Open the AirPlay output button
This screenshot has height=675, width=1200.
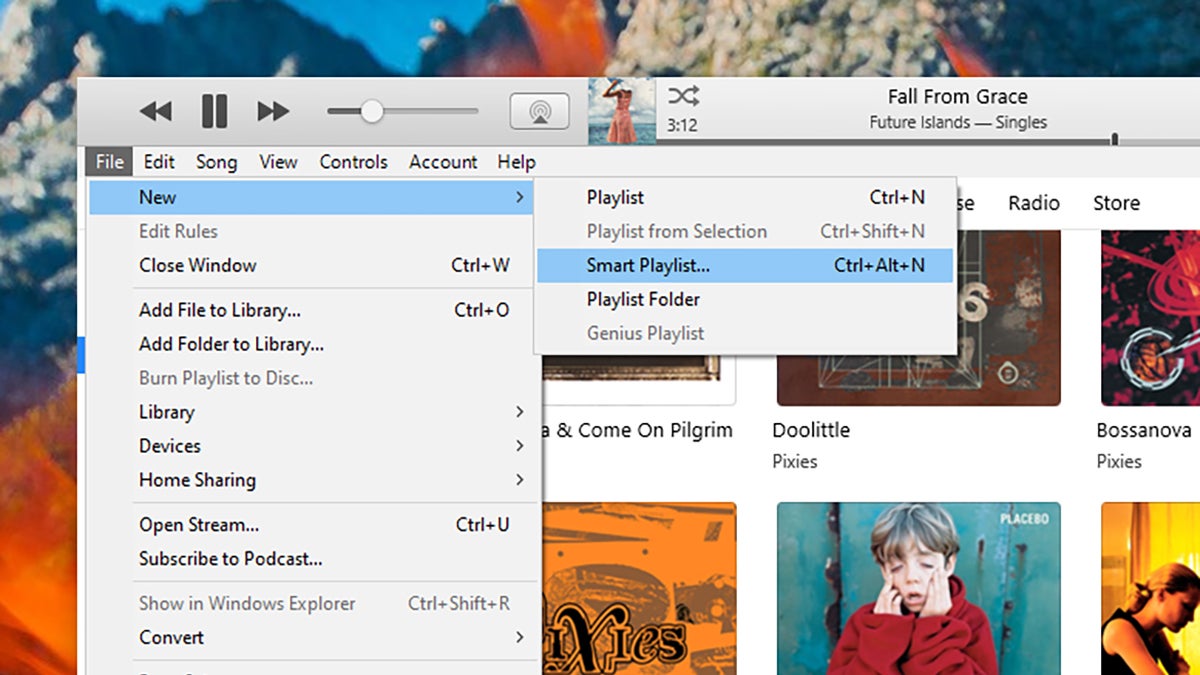pos(539,111)
